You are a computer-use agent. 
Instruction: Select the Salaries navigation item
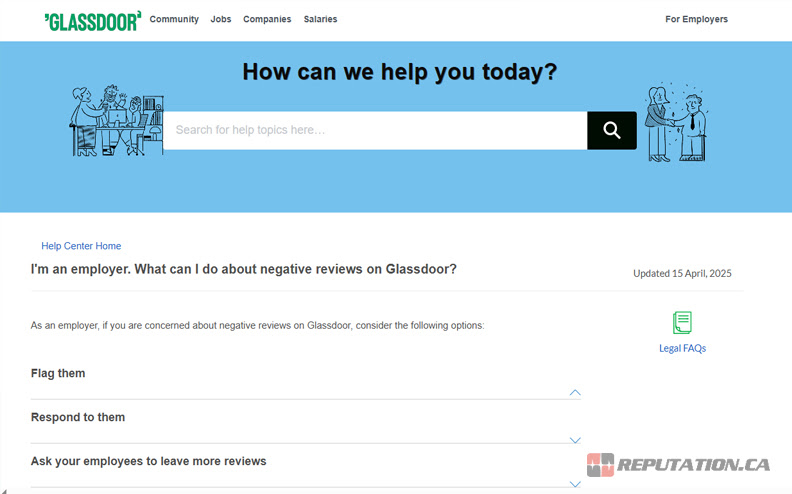point(320,19)
